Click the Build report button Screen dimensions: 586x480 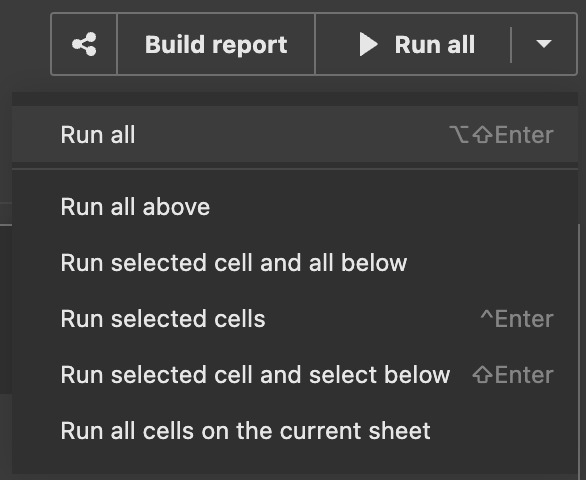tap(216, 44)
